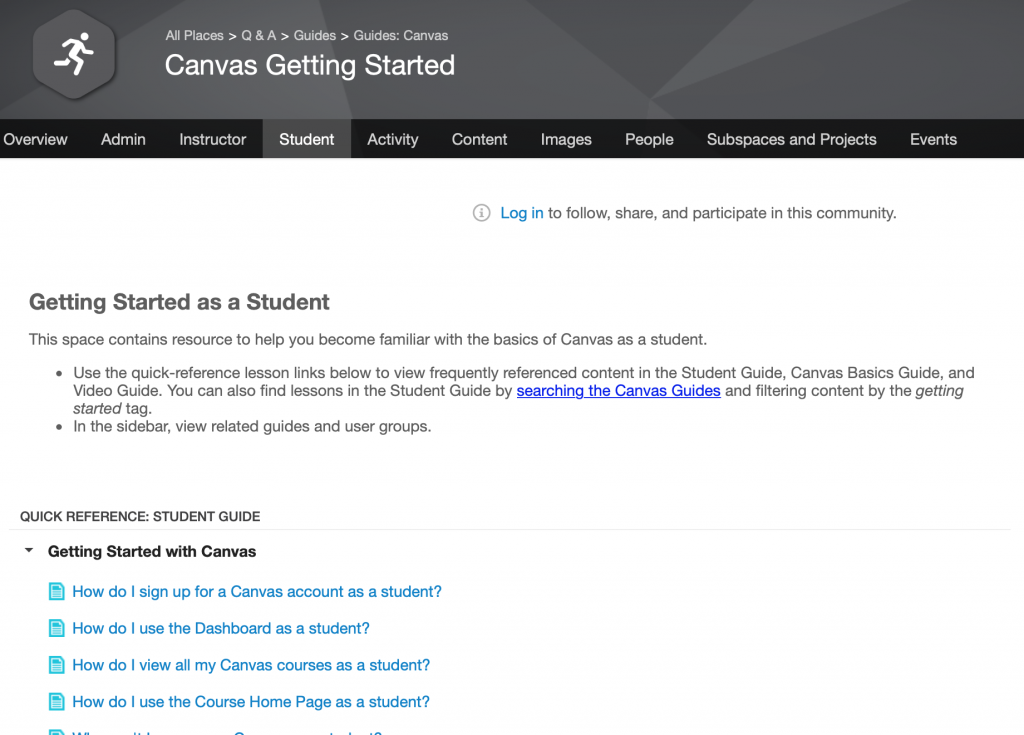Image resolution: width=1024 pixels, height=735 pixels.
Task: Click the All Places breadcrumb link
Action: (195, 36)
